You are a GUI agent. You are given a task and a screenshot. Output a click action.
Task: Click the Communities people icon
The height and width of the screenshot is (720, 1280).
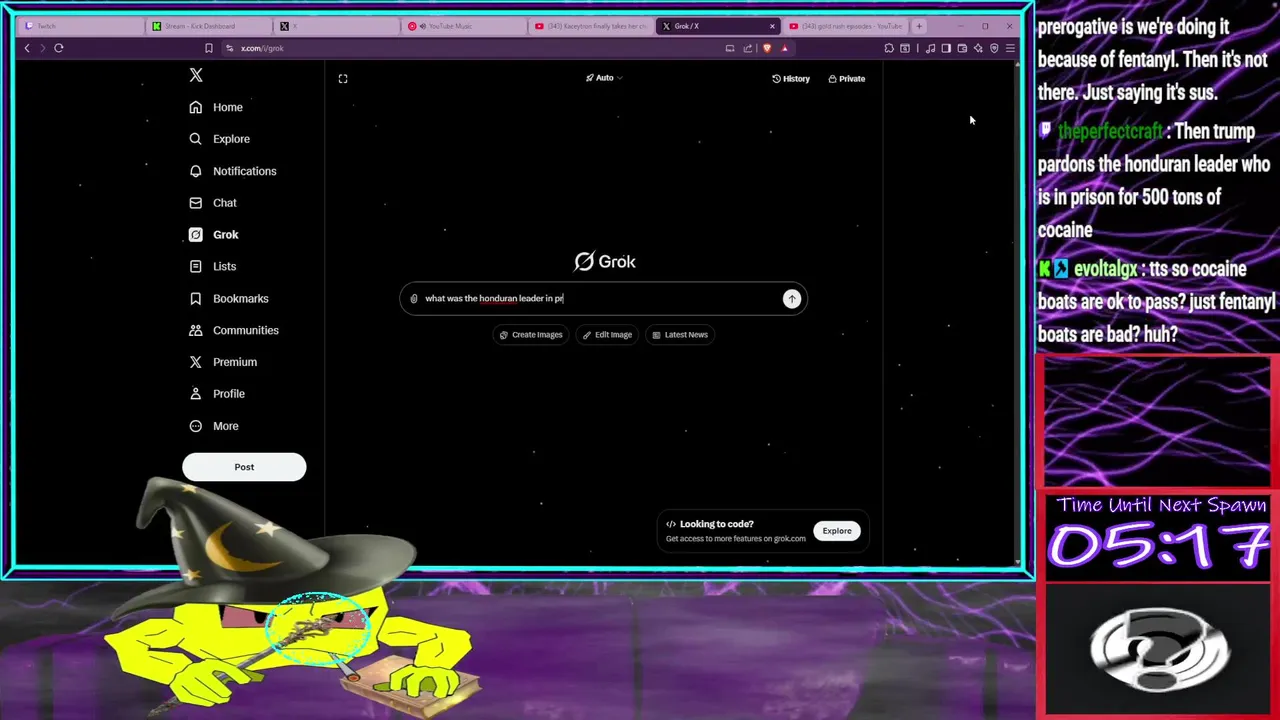point(195,330)
